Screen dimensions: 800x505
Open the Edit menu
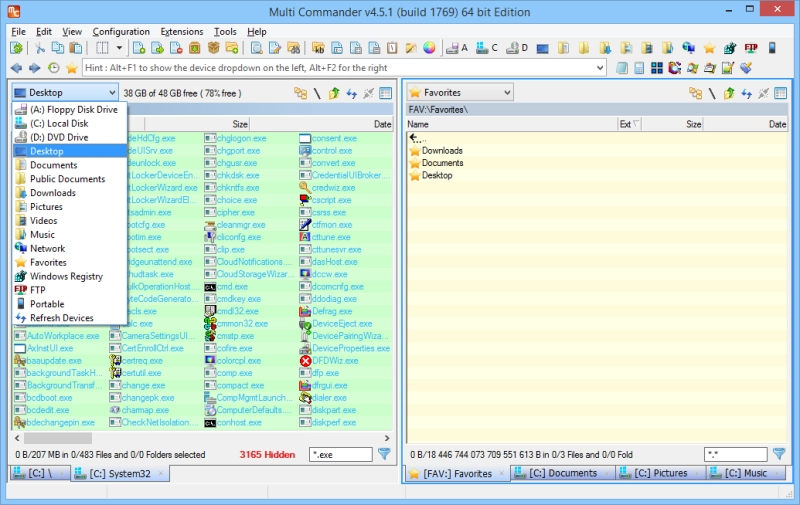[44, 32]
